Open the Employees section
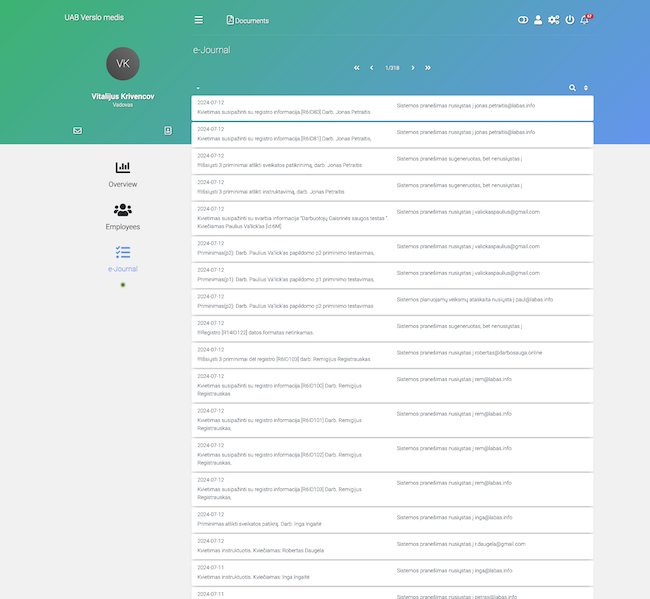 [x=123, y=217]
